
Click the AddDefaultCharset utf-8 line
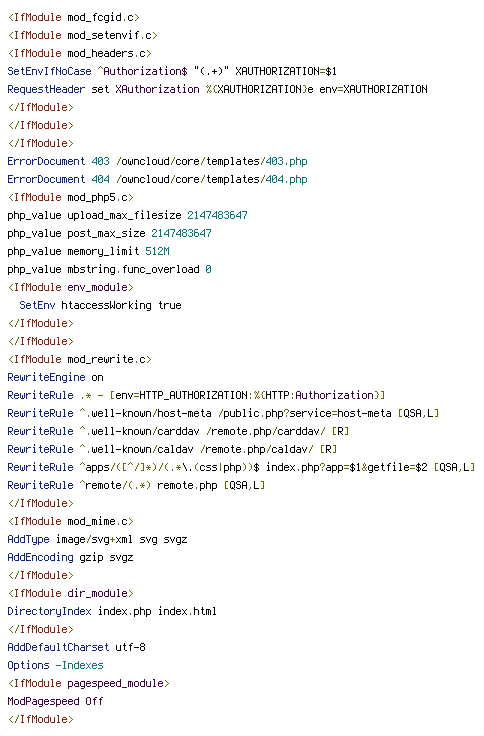pyautogui.click(x=77, y=647)
